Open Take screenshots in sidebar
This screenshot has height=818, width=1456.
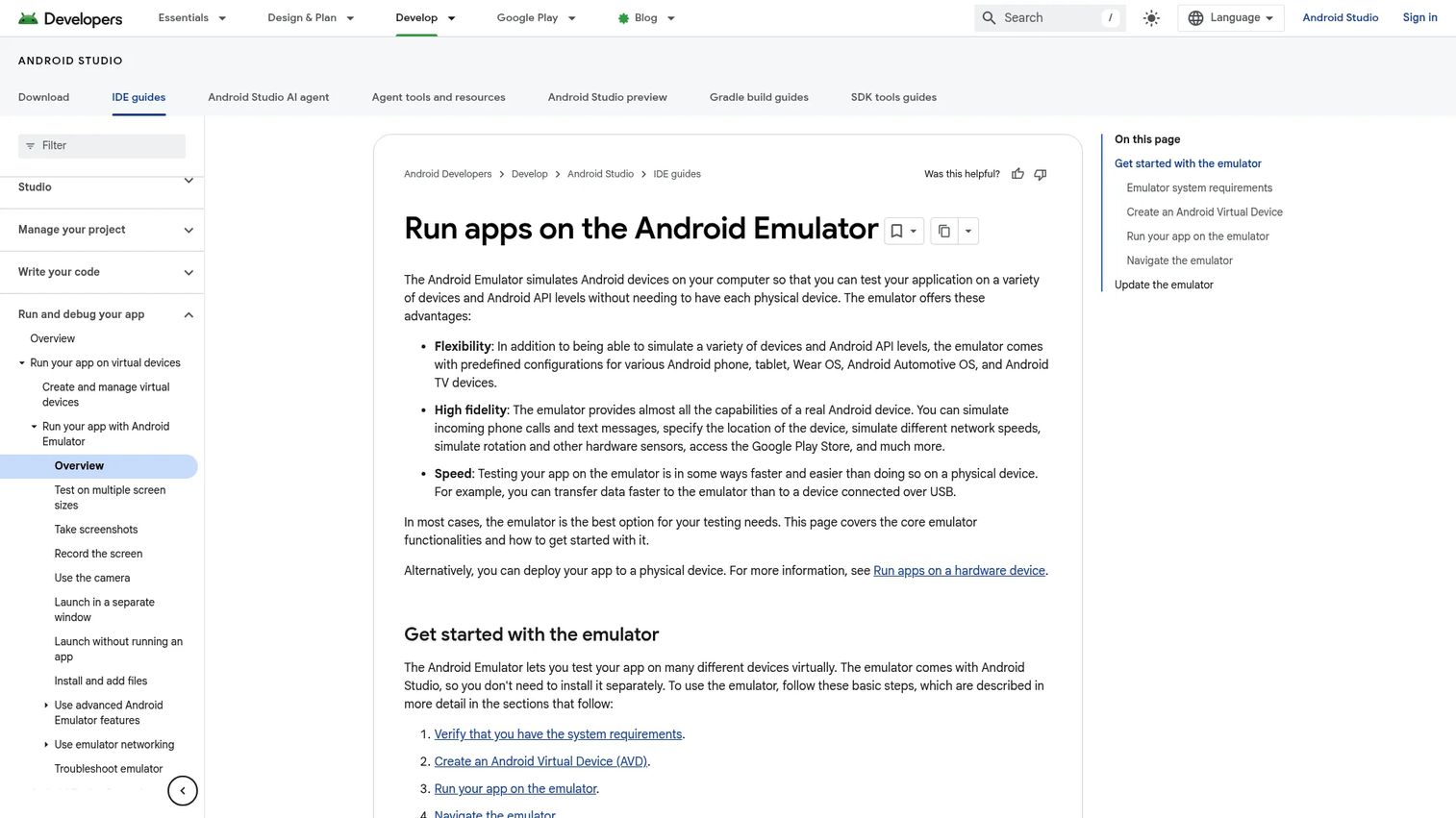coord(96,530)
